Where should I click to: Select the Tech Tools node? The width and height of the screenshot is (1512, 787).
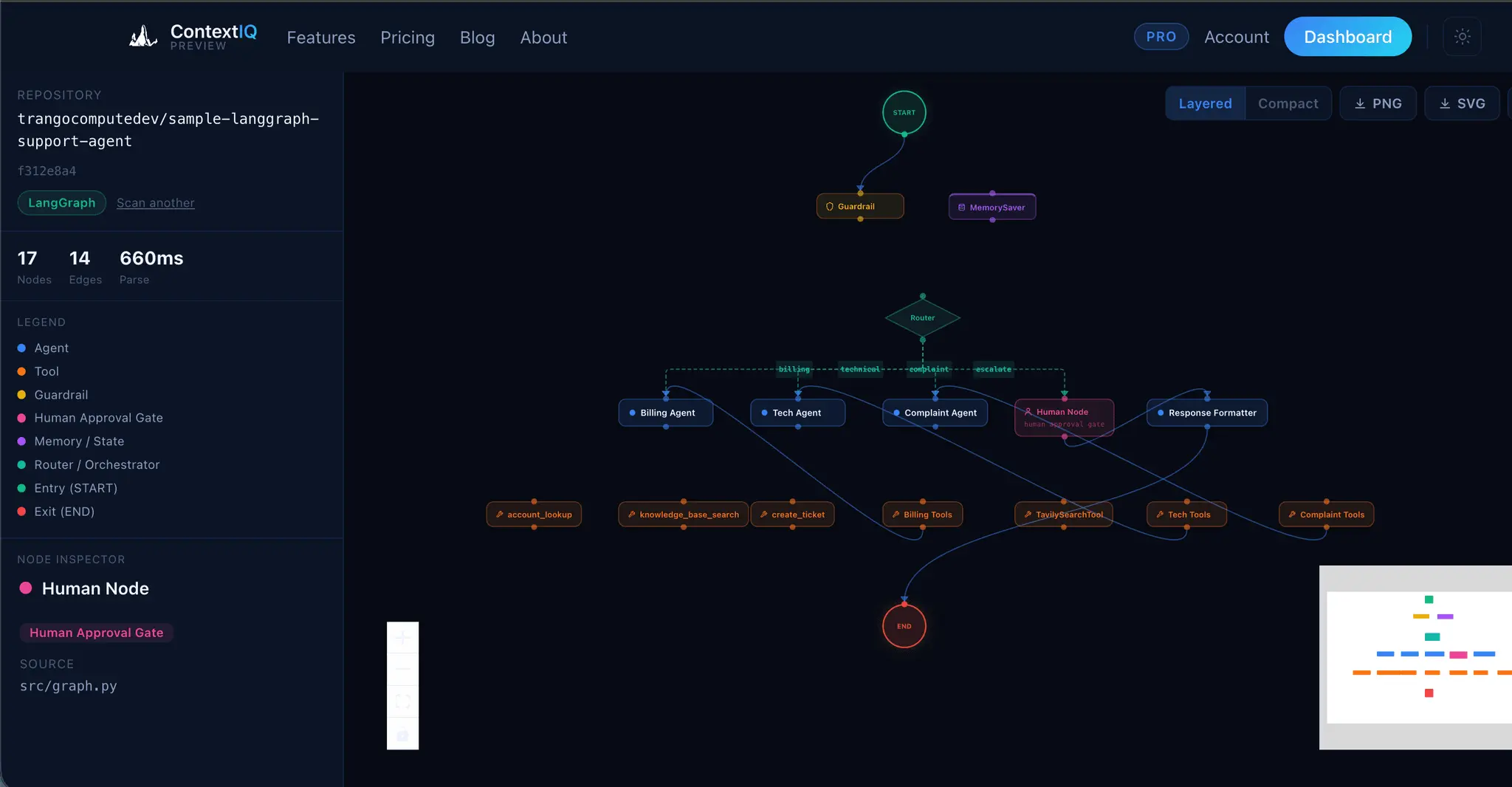[1186, 515]
